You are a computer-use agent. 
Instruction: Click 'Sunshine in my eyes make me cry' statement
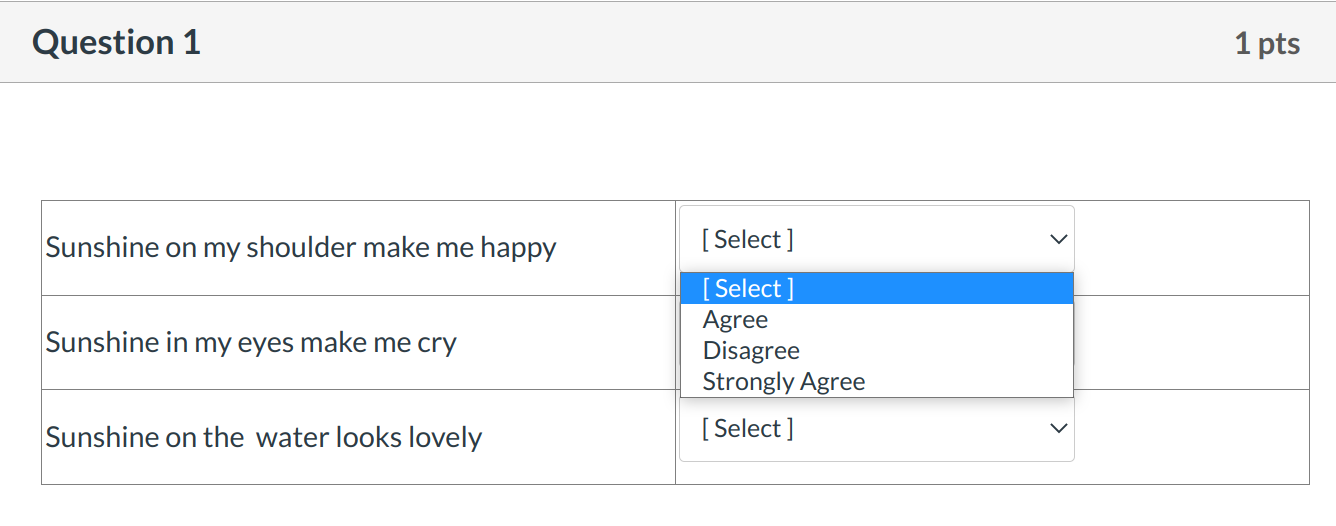coord(251,343)
